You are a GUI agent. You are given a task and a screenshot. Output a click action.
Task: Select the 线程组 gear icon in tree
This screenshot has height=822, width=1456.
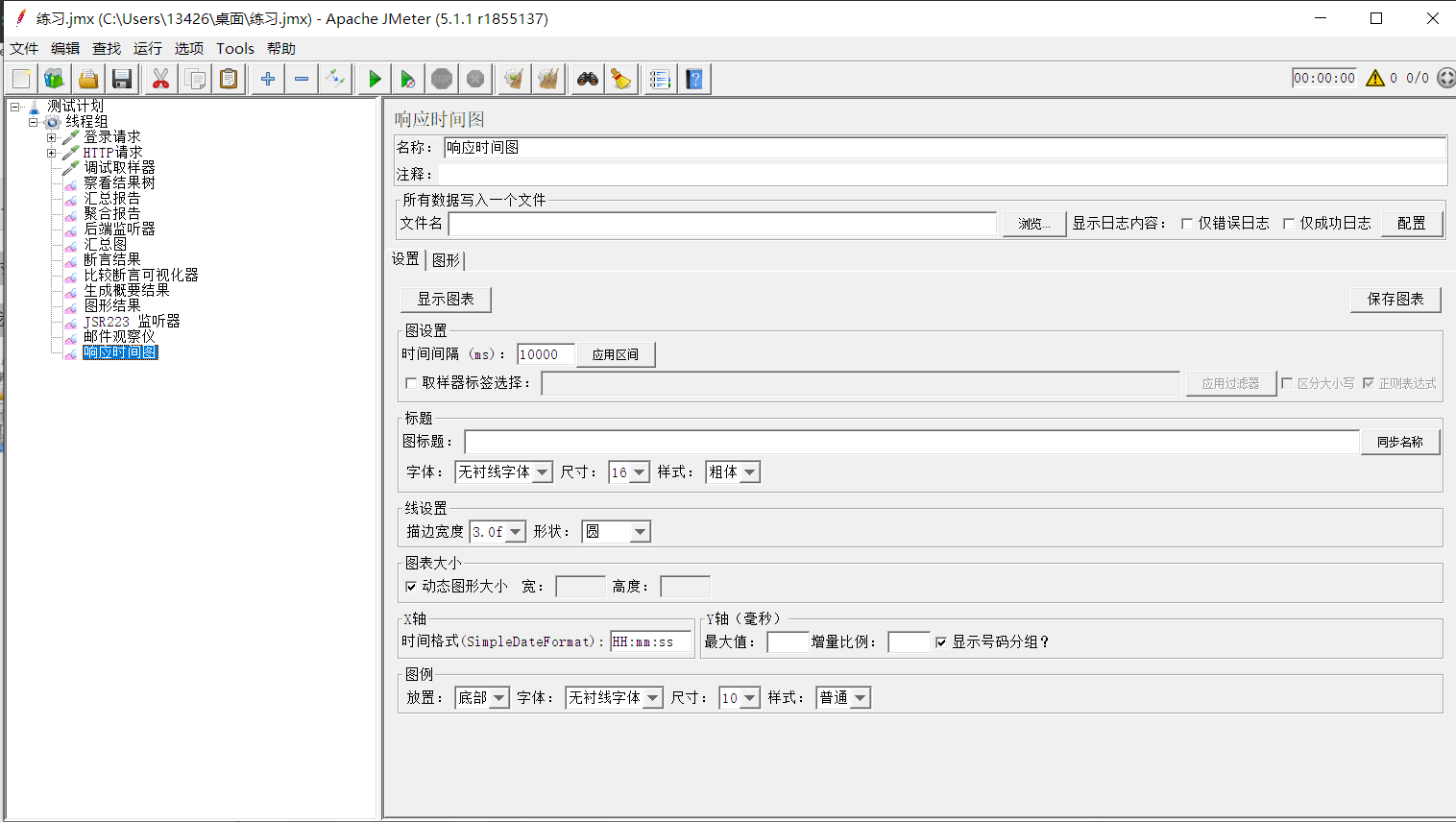point(53,122)
